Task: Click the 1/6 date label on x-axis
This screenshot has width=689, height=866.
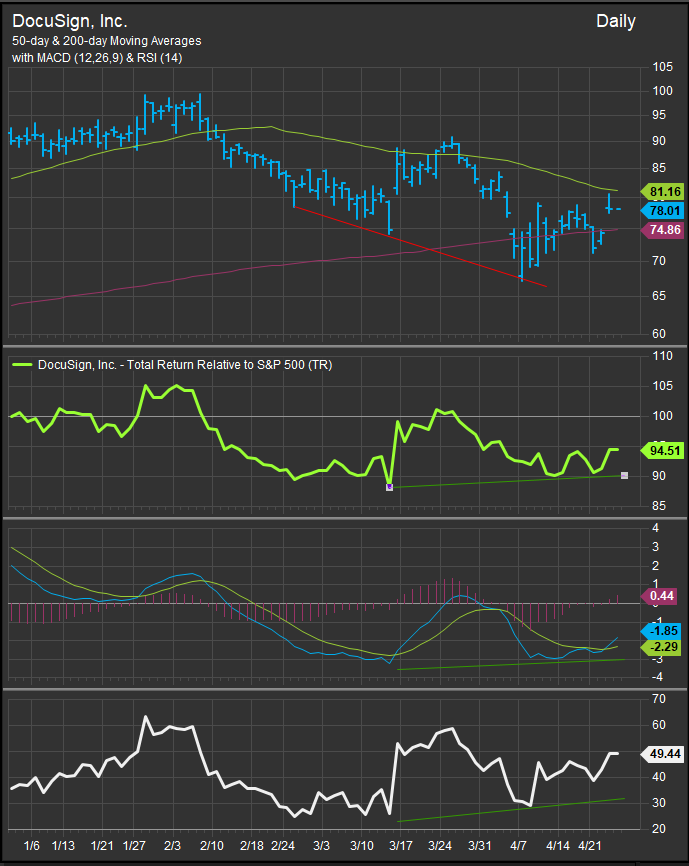Action: click(31, 846)
